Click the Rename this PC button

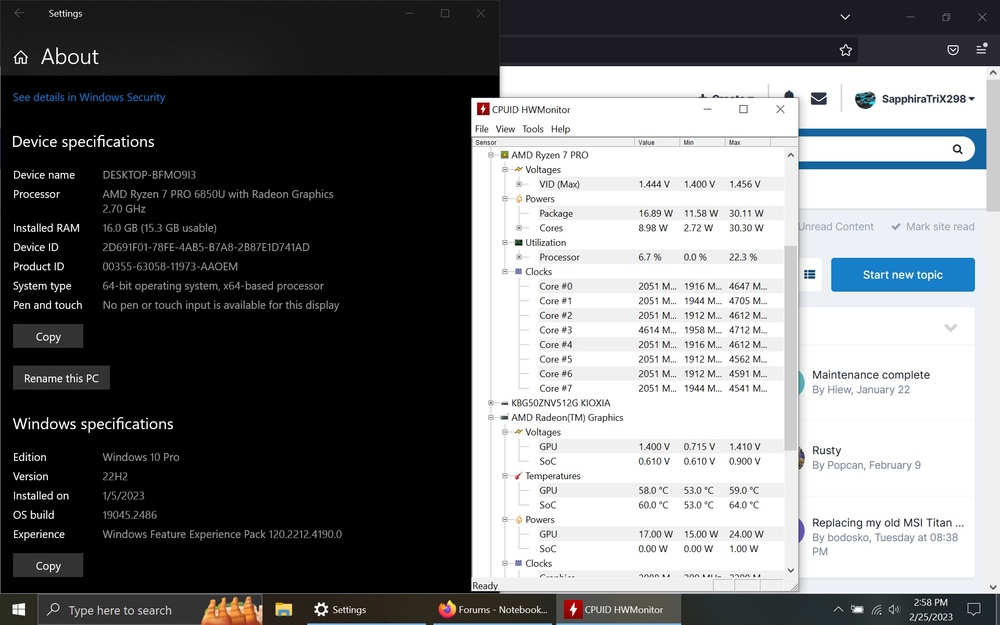coord(61,378)
